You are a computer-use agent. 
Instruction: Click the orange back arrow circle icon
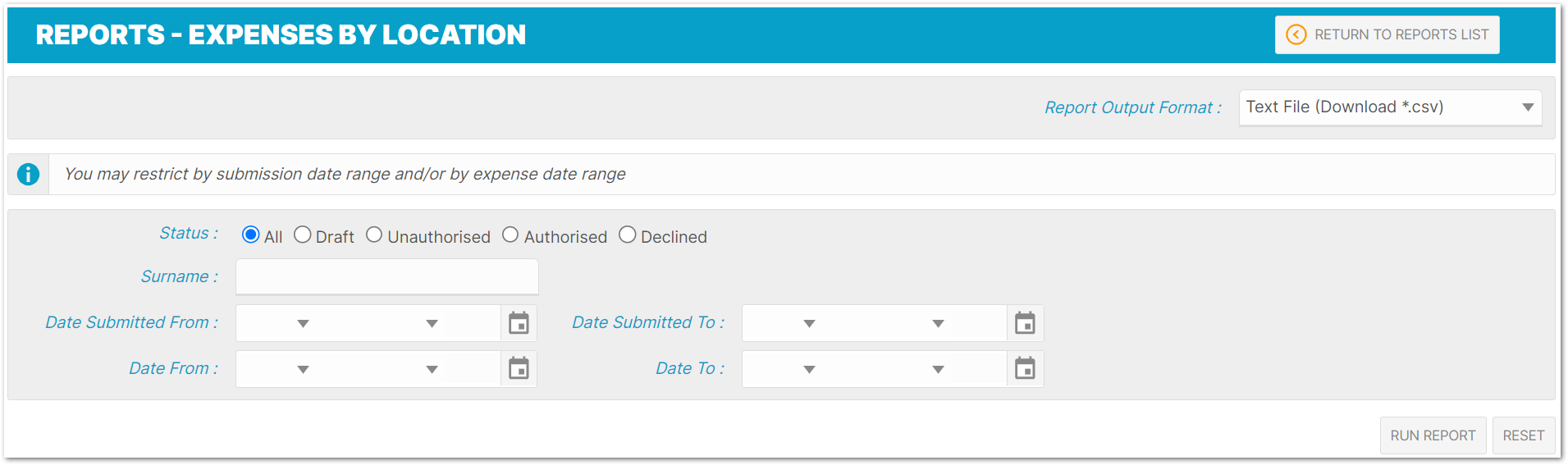pos(1296,34)
